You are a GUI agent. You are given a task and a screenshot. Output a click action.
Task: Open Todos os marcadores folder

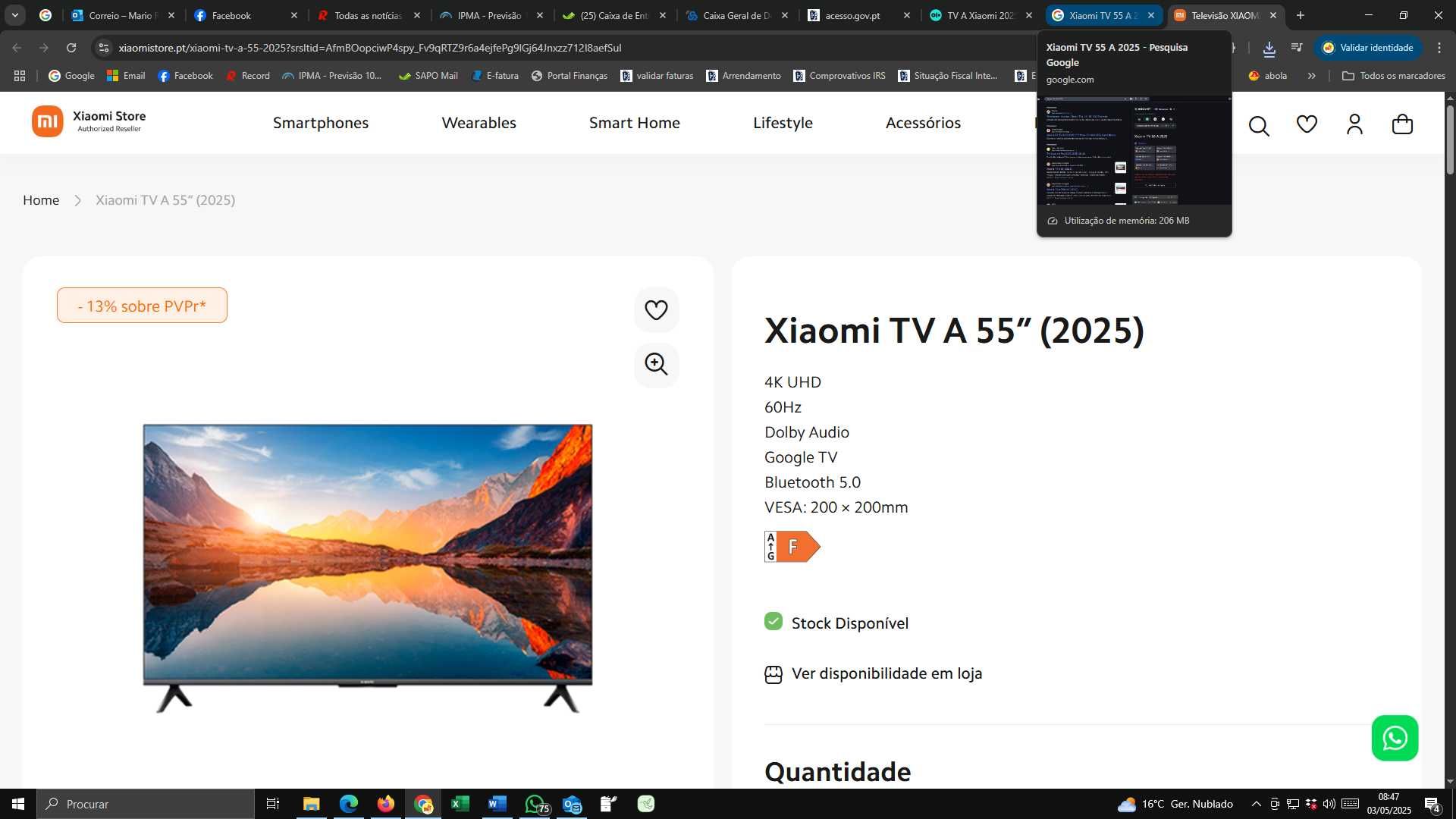pos(1393,76)
